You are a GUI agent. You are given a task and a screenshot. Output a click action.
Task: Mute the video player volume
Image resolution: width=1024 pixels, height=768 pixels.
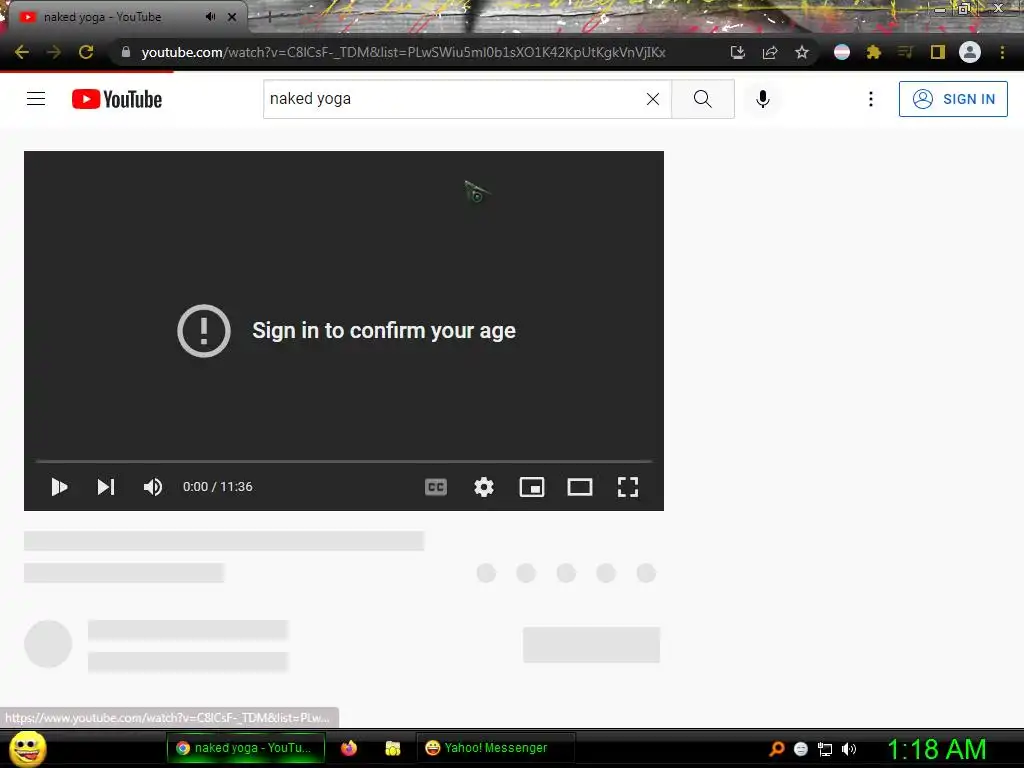coord(153,487)
